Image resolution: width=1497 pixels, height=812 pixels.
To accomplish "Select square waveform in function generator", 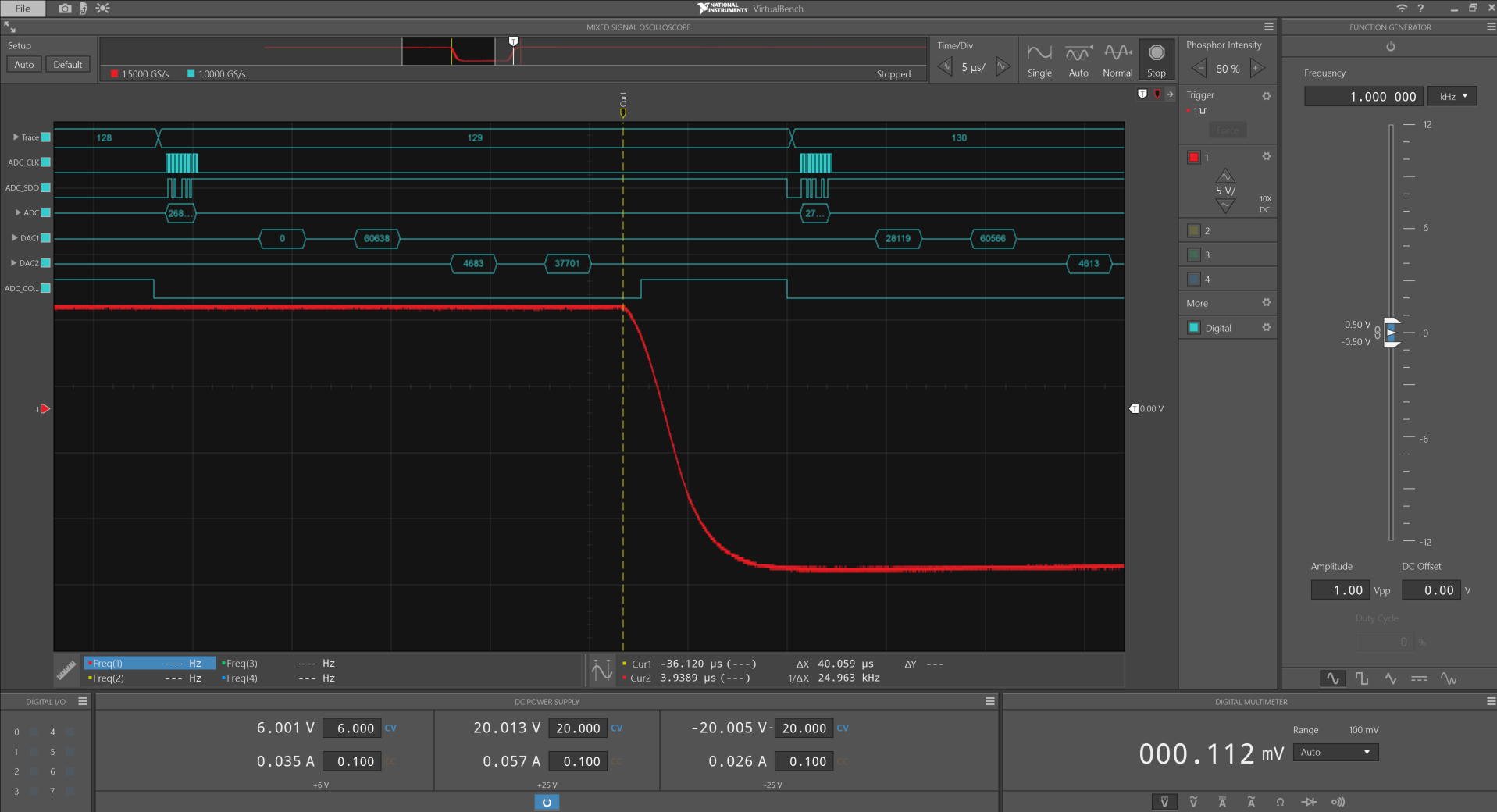I will [x=1362, y=678].
